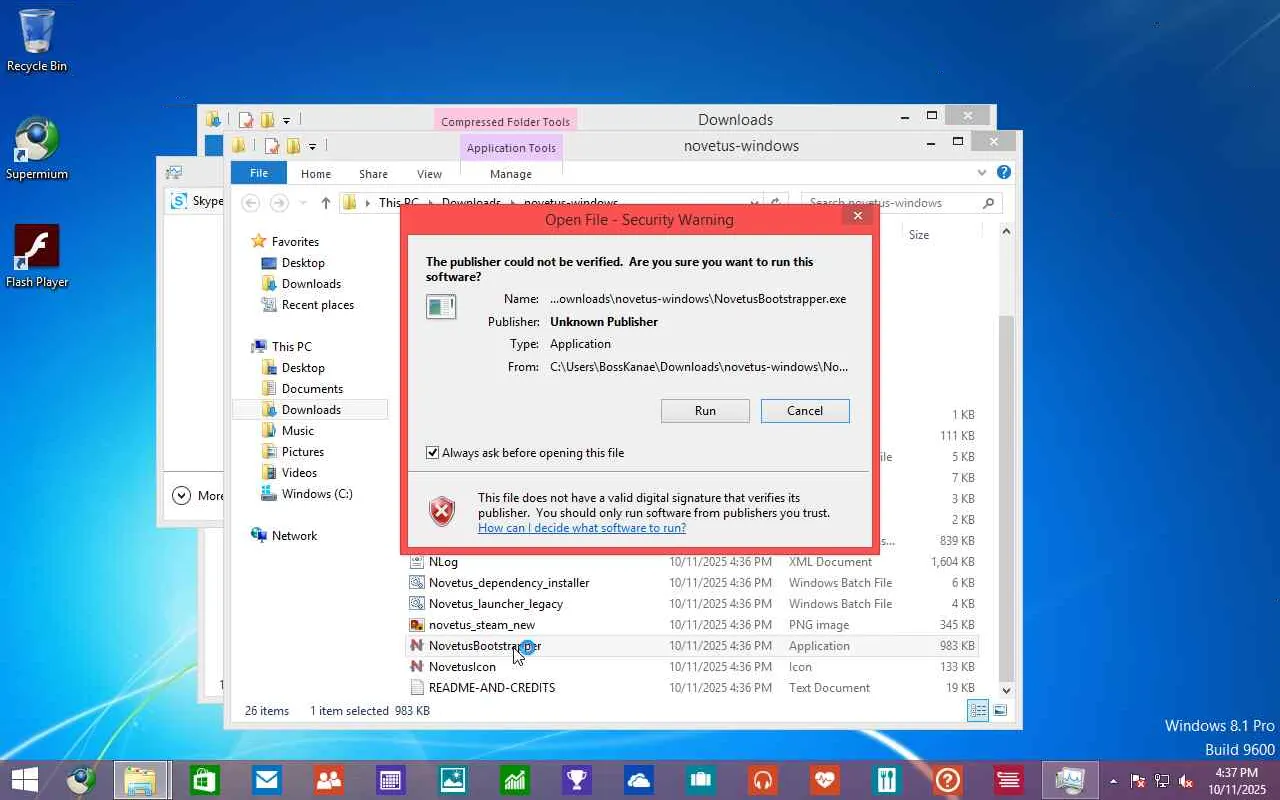The width and height of the screenshot is (1280, 800).
Task: Select Favorites in the navigation pane
Action: (x=295, y=242)
